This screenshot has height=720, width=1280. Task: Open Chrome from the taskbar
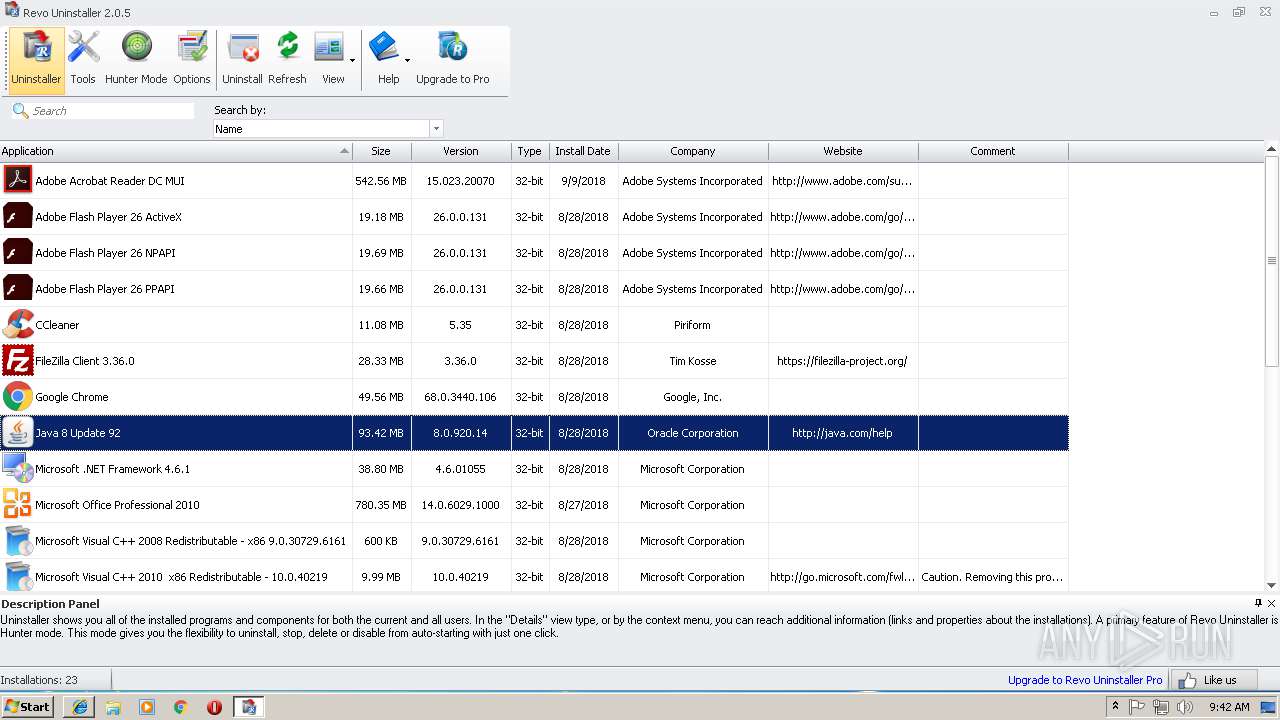[x=180, y=707]
